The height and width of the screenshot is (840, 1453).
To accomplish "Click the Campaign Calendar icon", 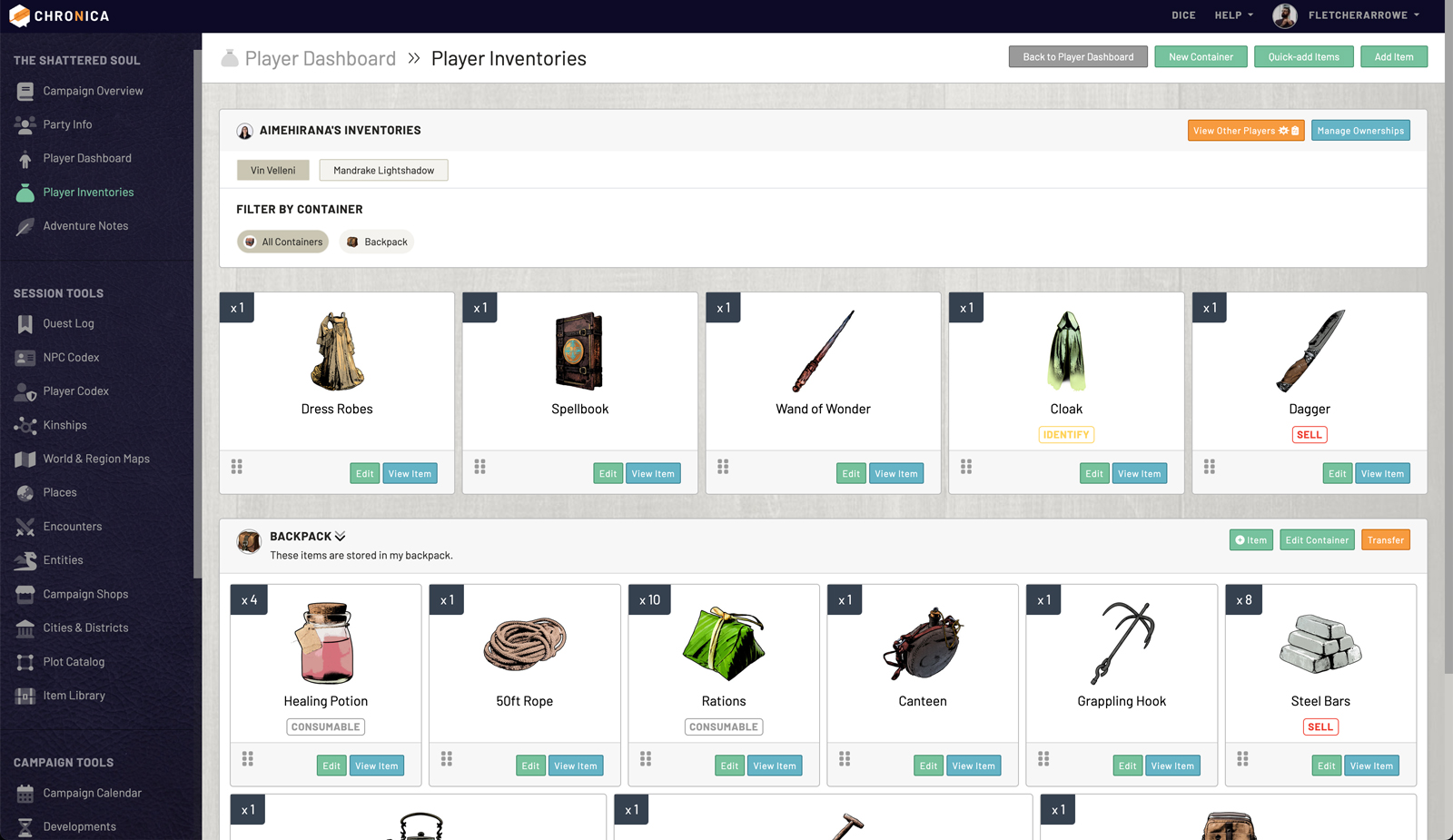I will [x=25, y=794].
